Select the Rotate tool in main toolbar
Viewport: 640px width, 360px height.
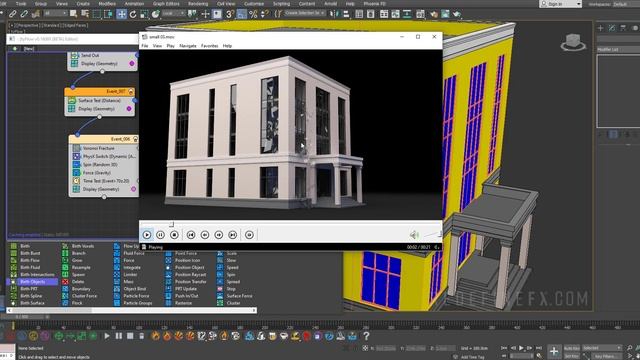133,14
